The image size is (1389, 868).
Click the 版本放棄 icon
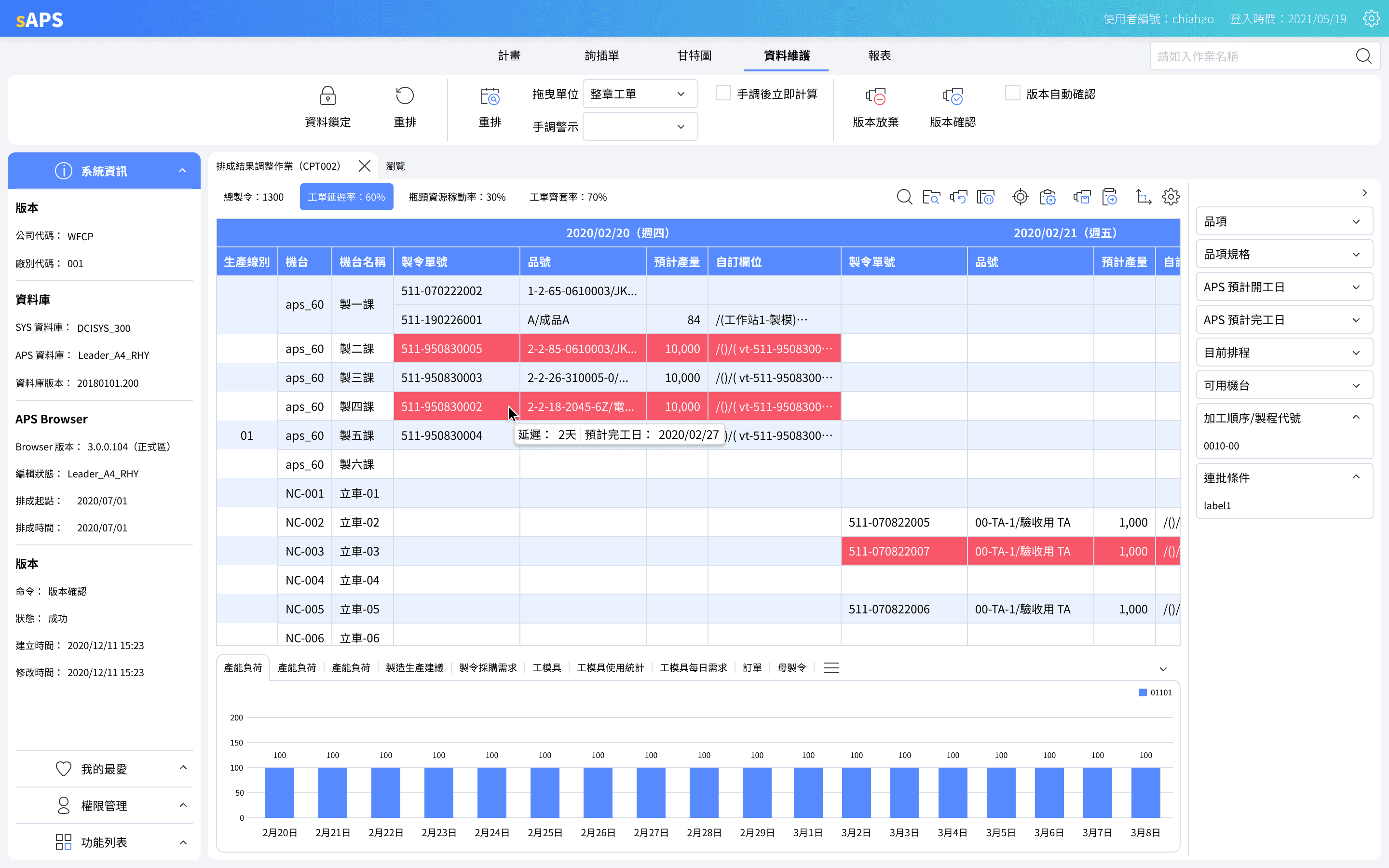tap(875, 96)
